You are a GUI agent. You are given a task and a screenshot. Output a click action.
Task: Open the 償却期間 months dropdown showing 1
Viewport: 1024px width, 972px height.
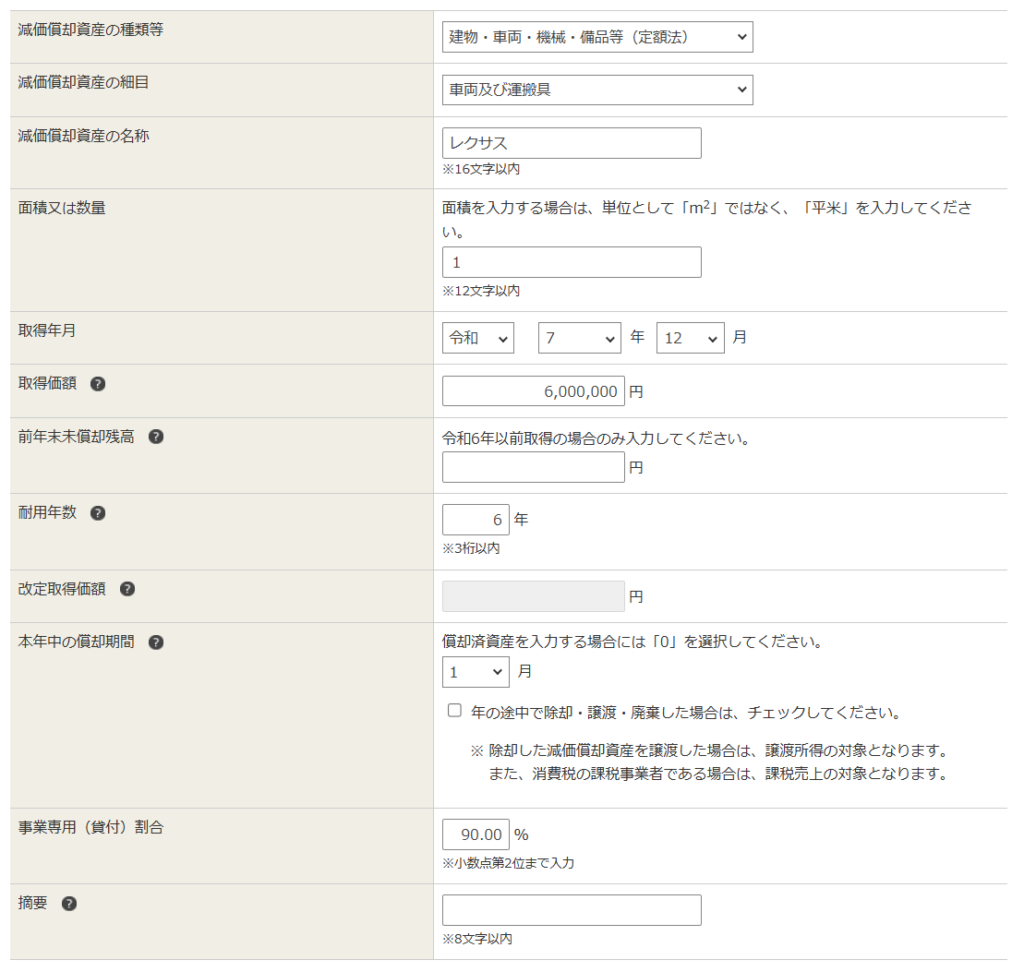click(x=476, y=673)
